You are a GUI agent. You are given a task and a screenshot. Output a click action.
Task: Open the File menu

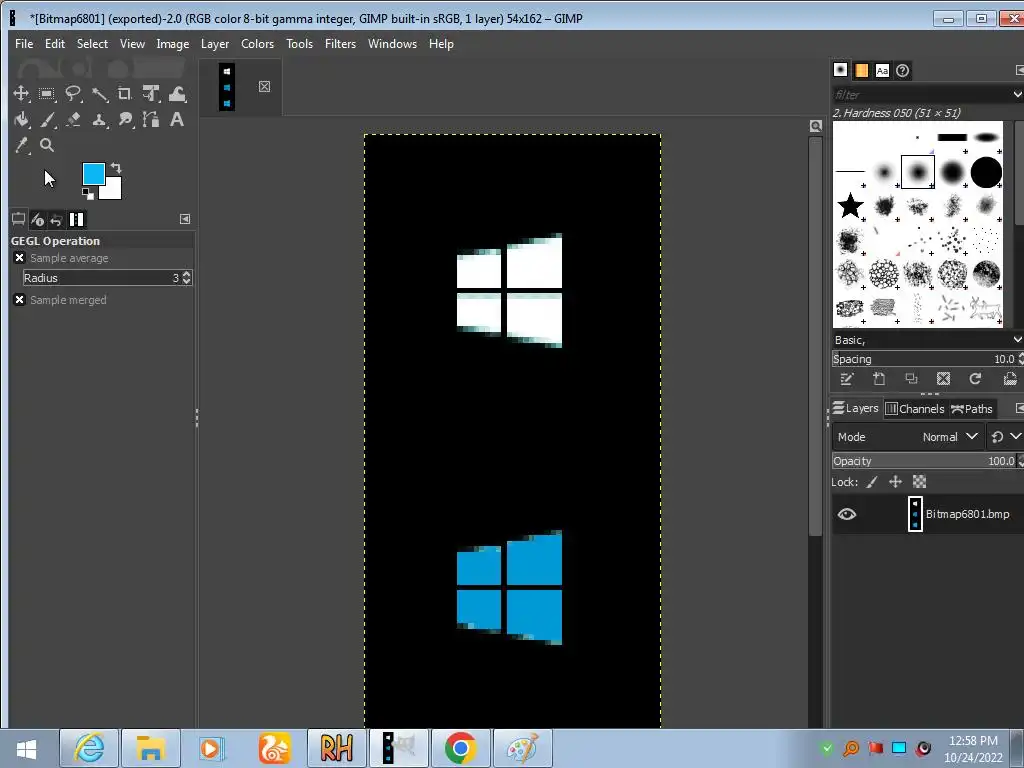pos(24,44)
